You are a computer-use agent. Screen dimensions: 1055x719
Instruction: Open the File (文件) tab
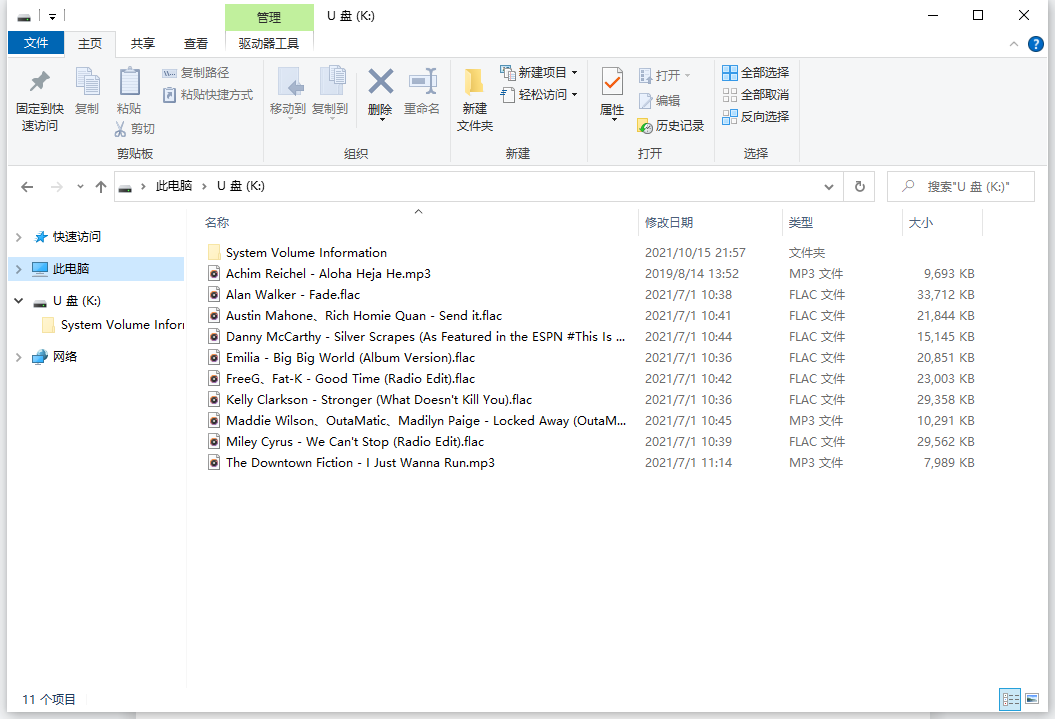(x=36, y=43)
